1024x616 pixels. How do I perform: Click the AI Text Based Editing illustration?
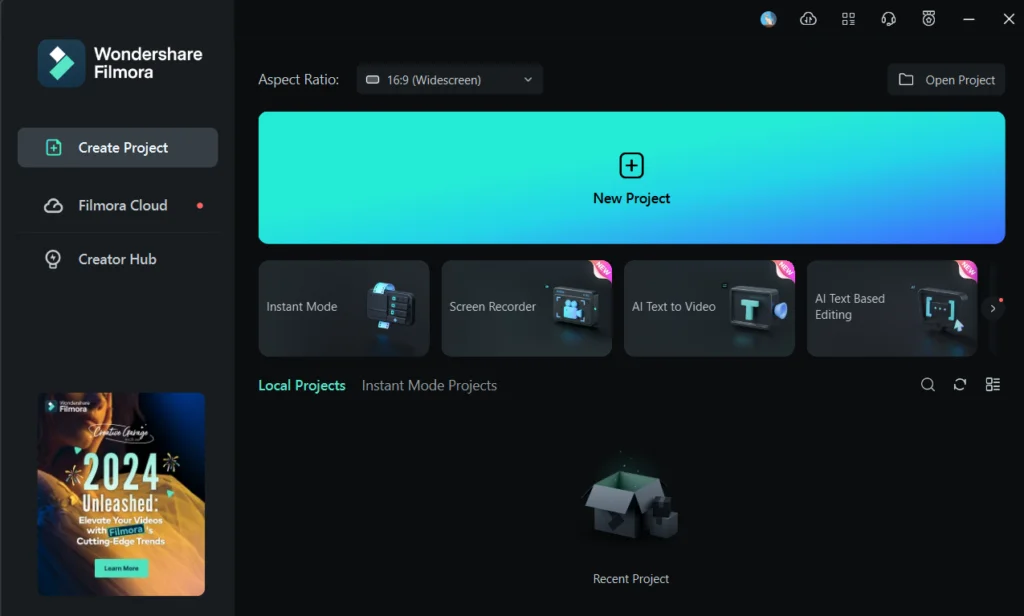(x=940, y=308)
